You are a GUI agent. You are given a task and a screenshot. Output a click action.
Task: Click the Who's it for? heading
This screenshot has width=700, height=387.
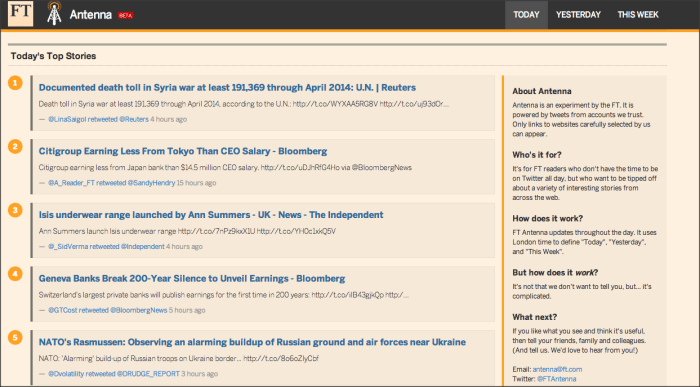coord(537,155)
